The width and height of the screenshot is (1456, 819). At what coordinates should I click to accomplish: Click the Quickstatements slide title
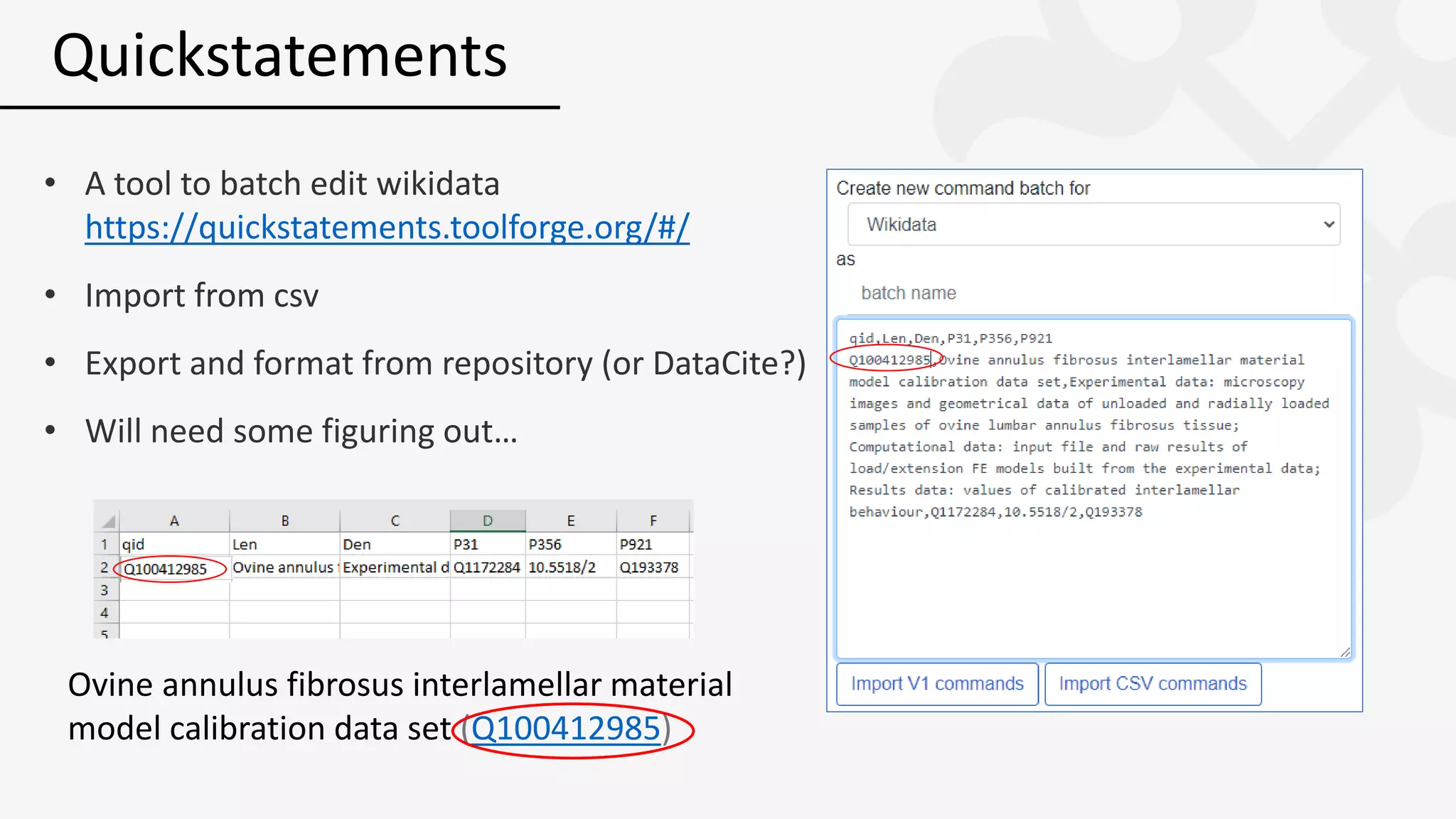pyautogui.click(x=279, y=55)
